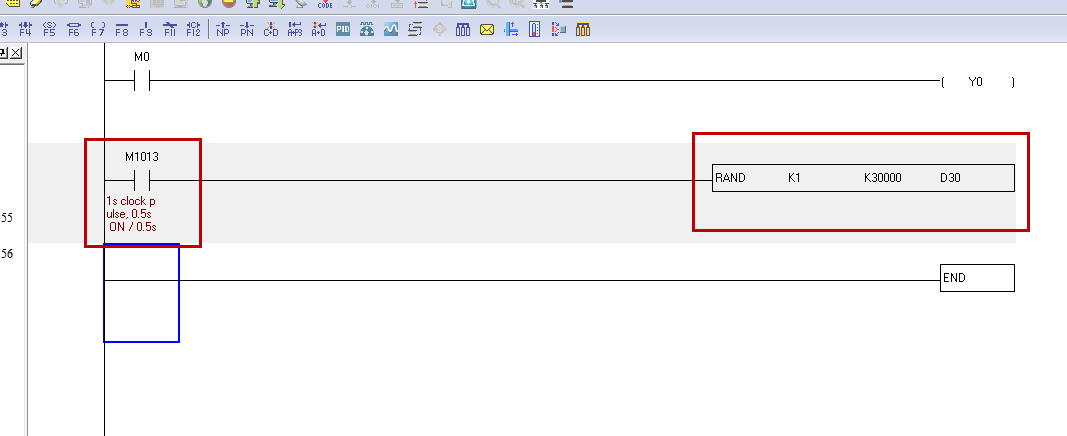
Task: Select the F8 horizontal line tool
Action: (x=122, y=29)
